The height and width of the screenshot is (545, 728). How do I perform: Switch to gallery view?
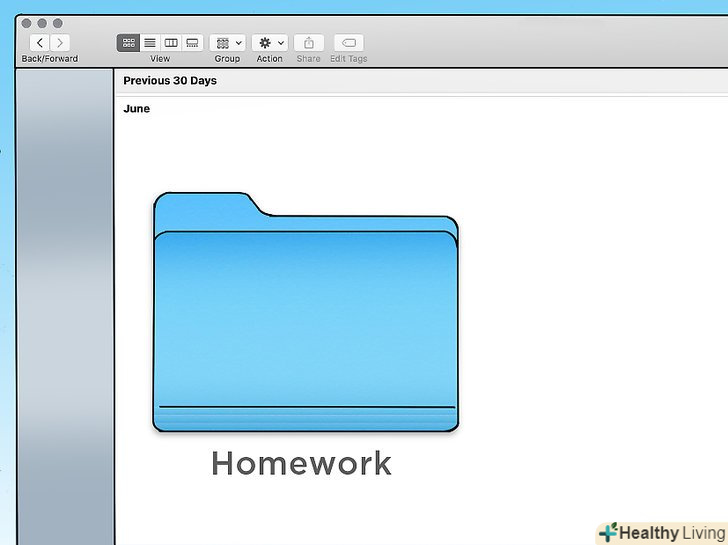coord(192,43)
